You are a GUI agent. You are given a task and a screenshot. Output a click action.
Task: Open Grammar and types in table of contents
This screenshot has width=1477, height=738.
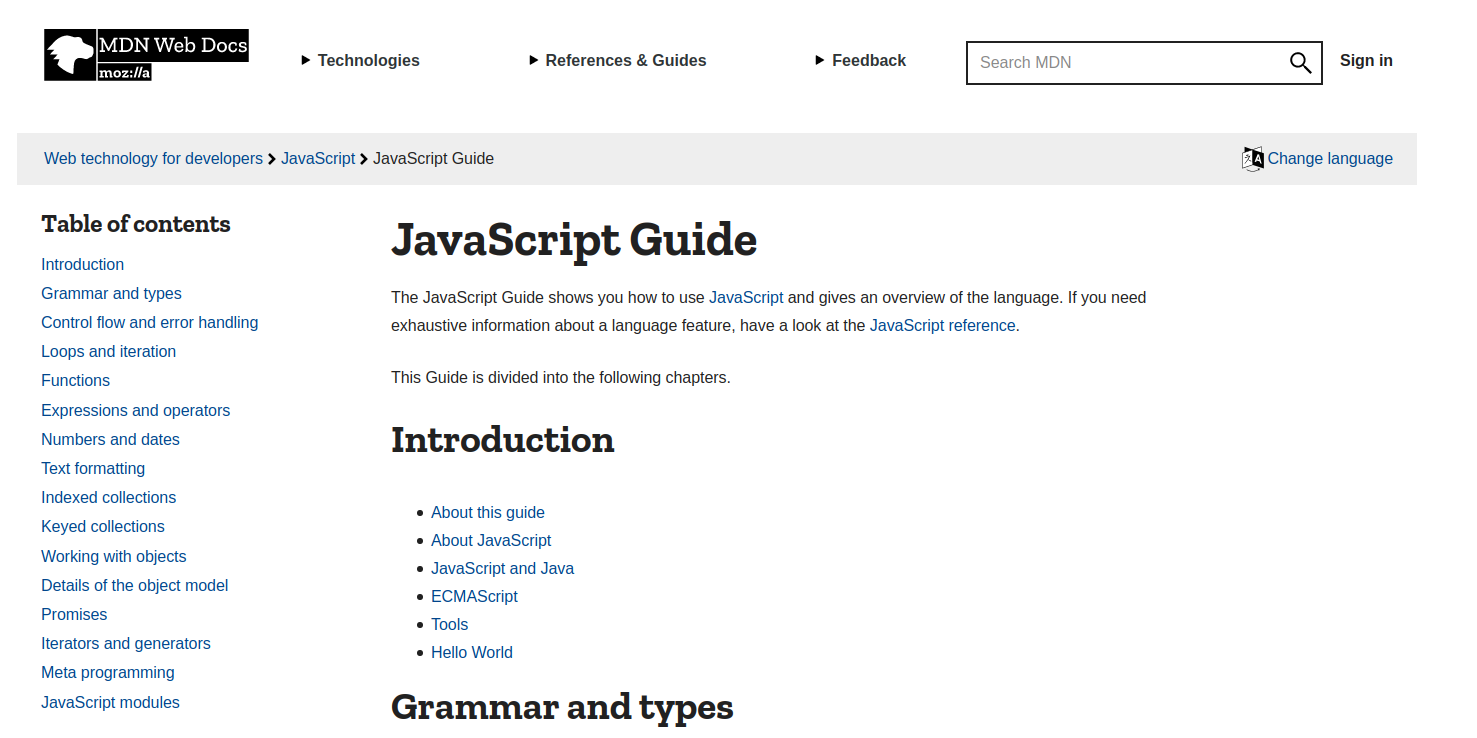pos(111,294)
